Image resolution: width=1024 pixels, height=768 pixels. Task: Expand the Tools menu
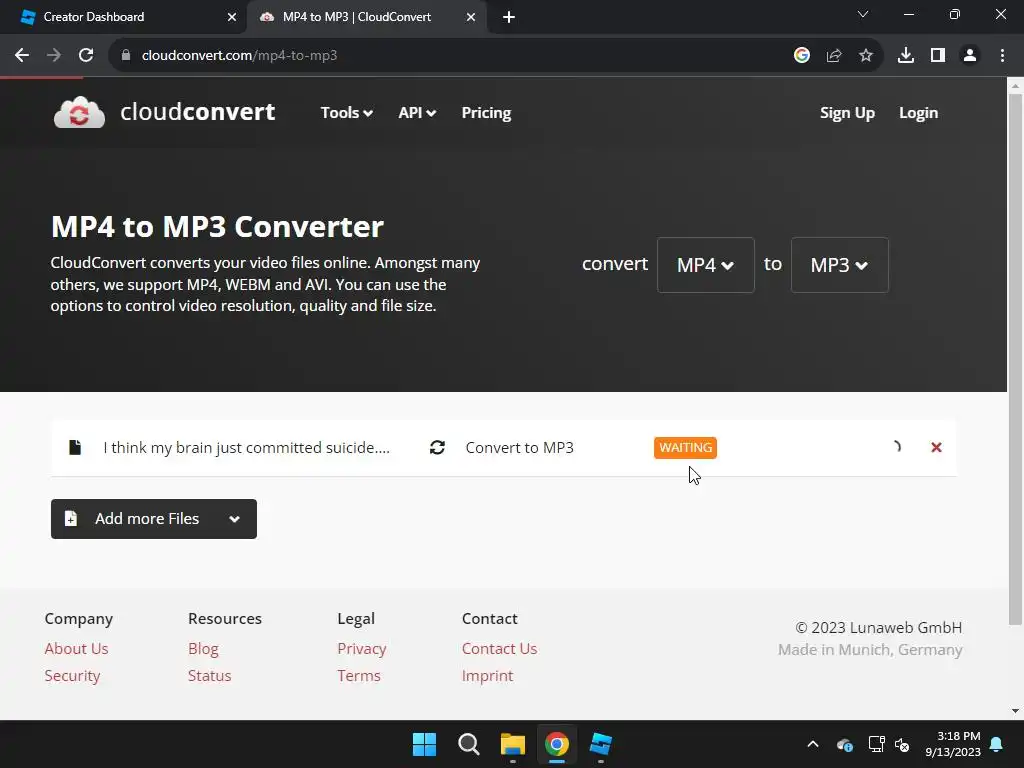(x=346, y=113)
